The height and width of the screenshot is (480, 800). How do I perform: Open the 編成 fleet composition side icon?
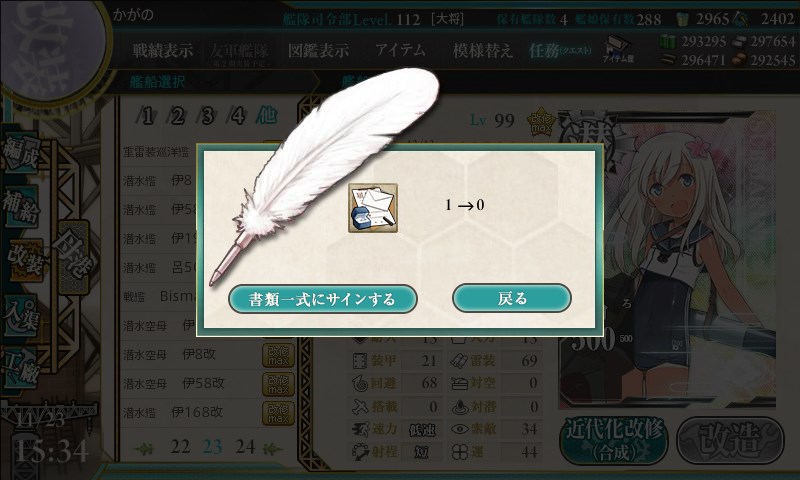click(21, 152)
